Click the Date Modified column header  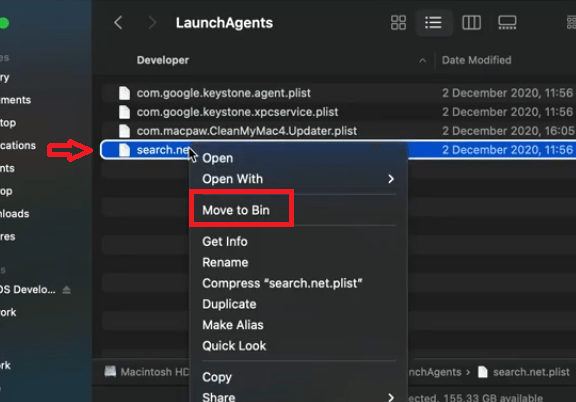coord(476,60)
